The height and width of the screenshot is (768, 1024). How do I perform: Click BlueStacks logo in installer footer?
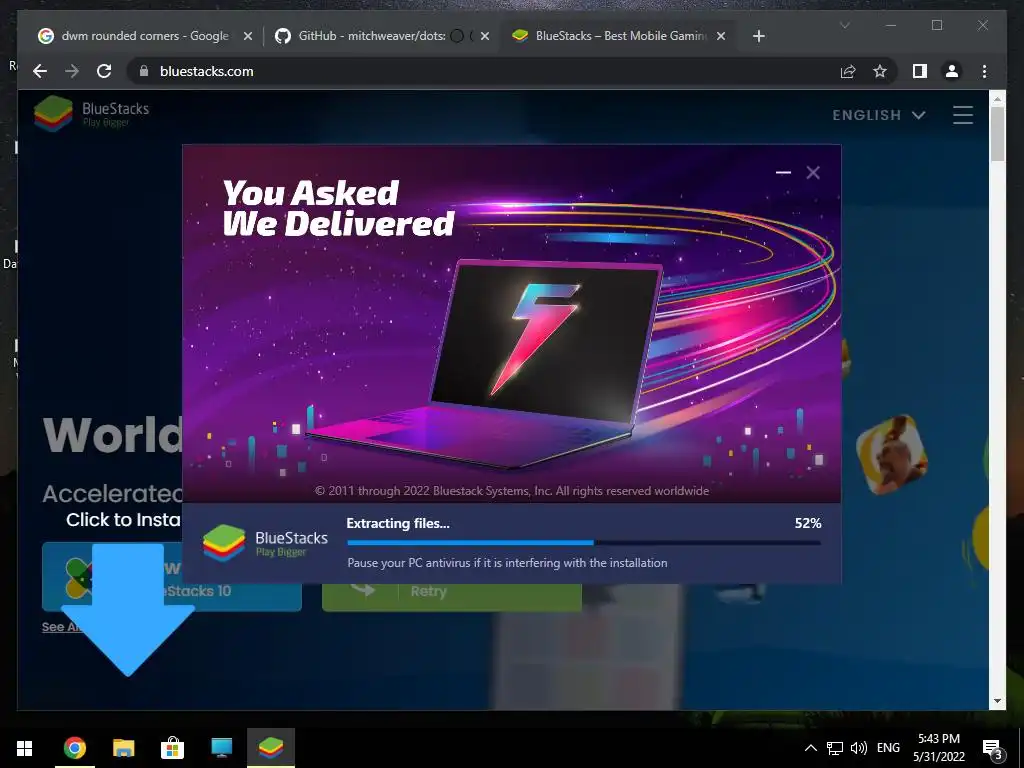click(x=265, y=543)
